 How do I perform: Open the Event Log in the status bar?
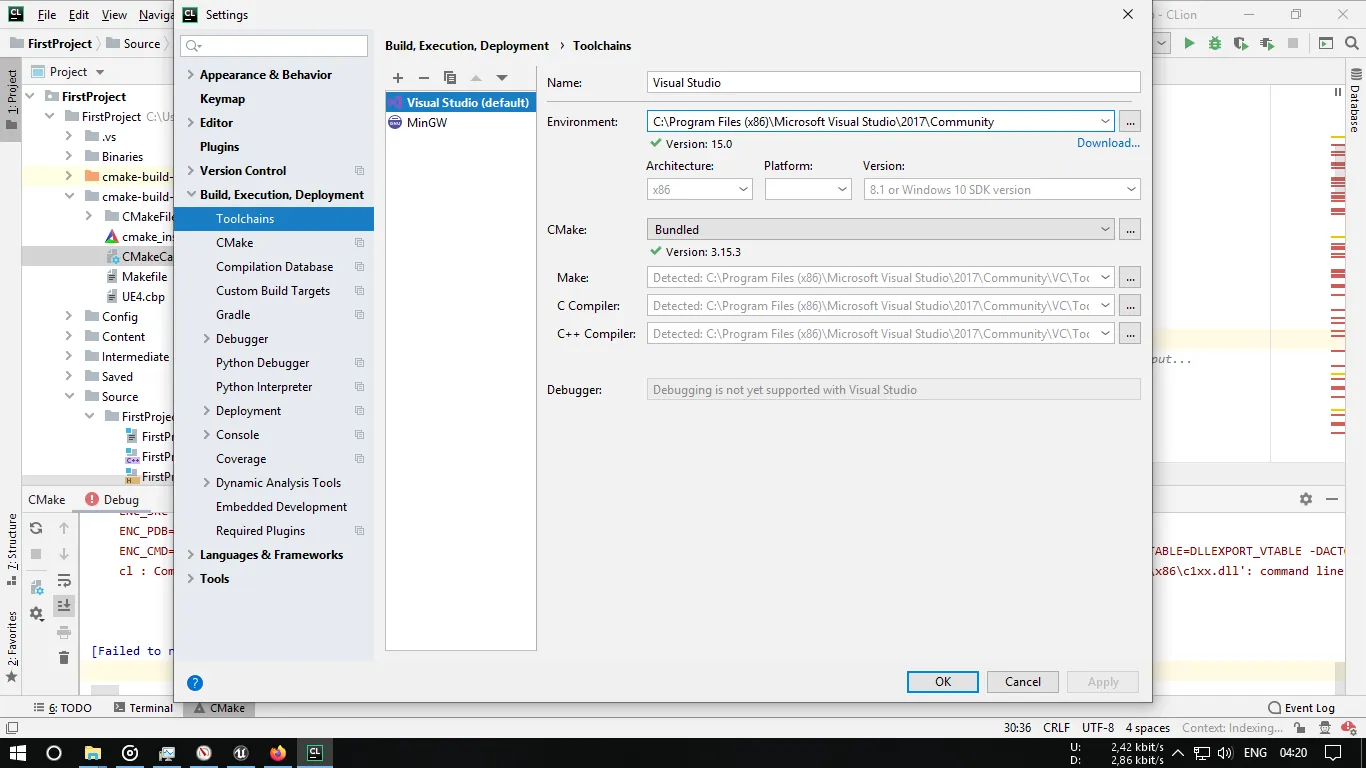pos(1301,708)
